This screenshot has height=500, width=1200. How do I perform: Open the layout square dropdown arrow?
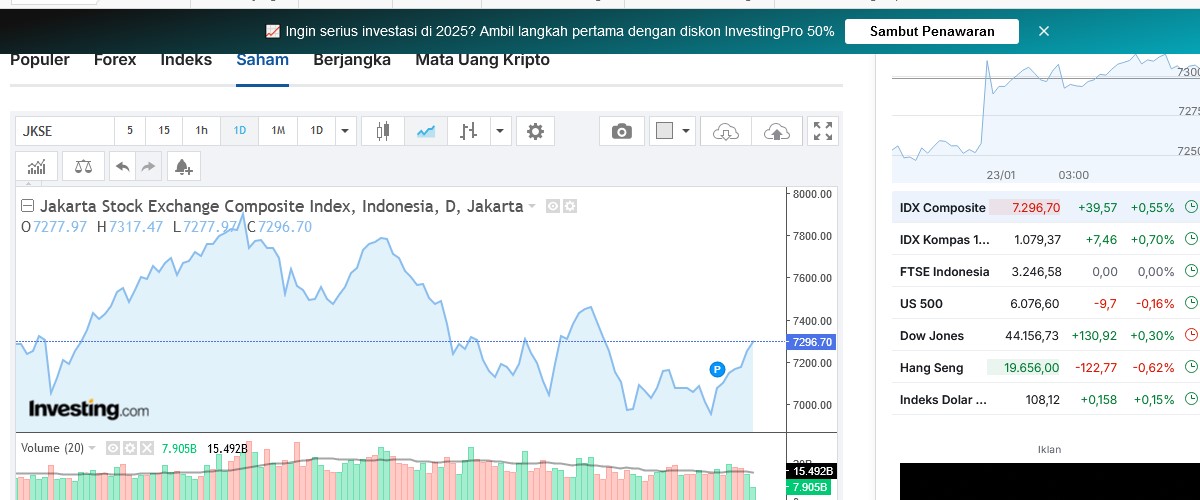[686, 130]
